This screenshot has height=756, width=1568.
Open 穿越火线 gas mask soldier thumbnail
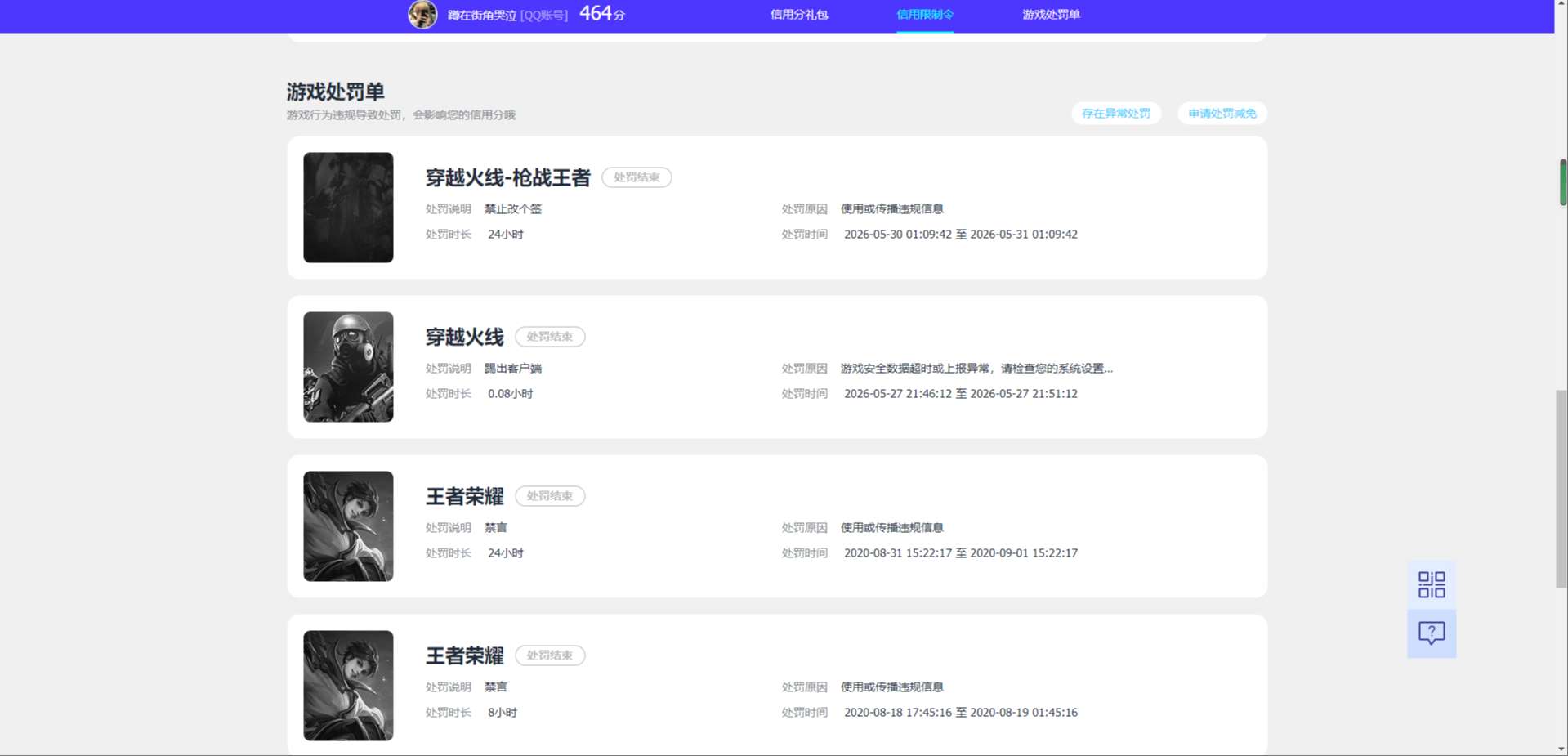[348, 367]
